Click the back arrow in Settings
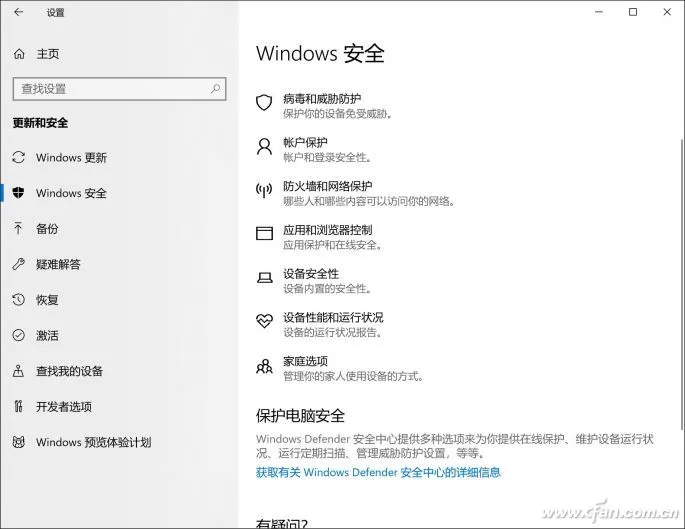 18,12
